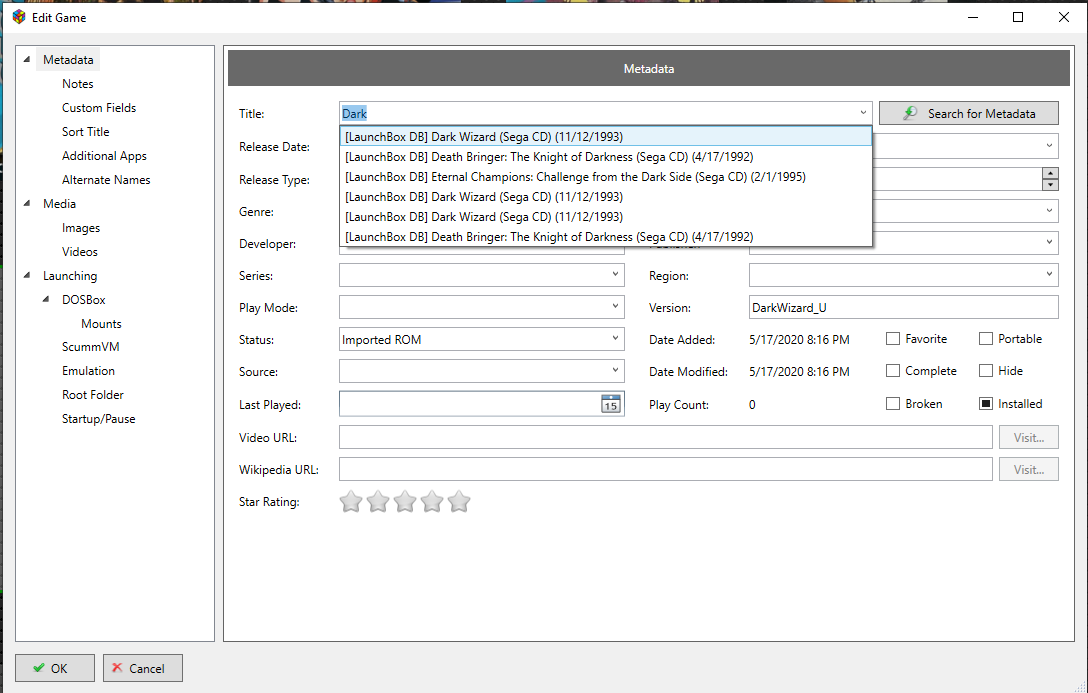This screenshot has width=1088, height=693.
Task: Click the Wikipedia URL input field
Action: click(x=665, y=470)
